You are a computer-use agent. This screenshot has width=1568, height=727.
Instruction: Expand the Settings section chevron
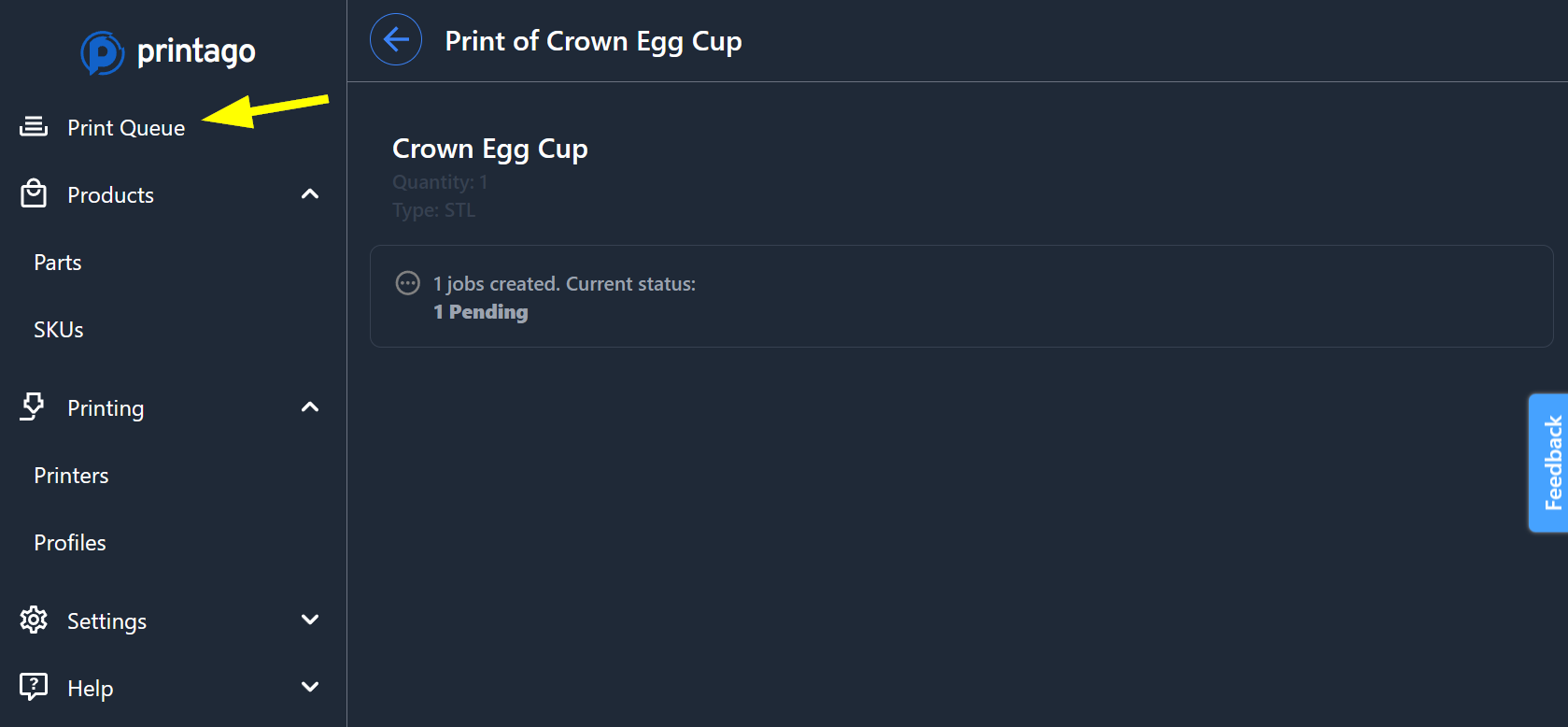[310, 620]
